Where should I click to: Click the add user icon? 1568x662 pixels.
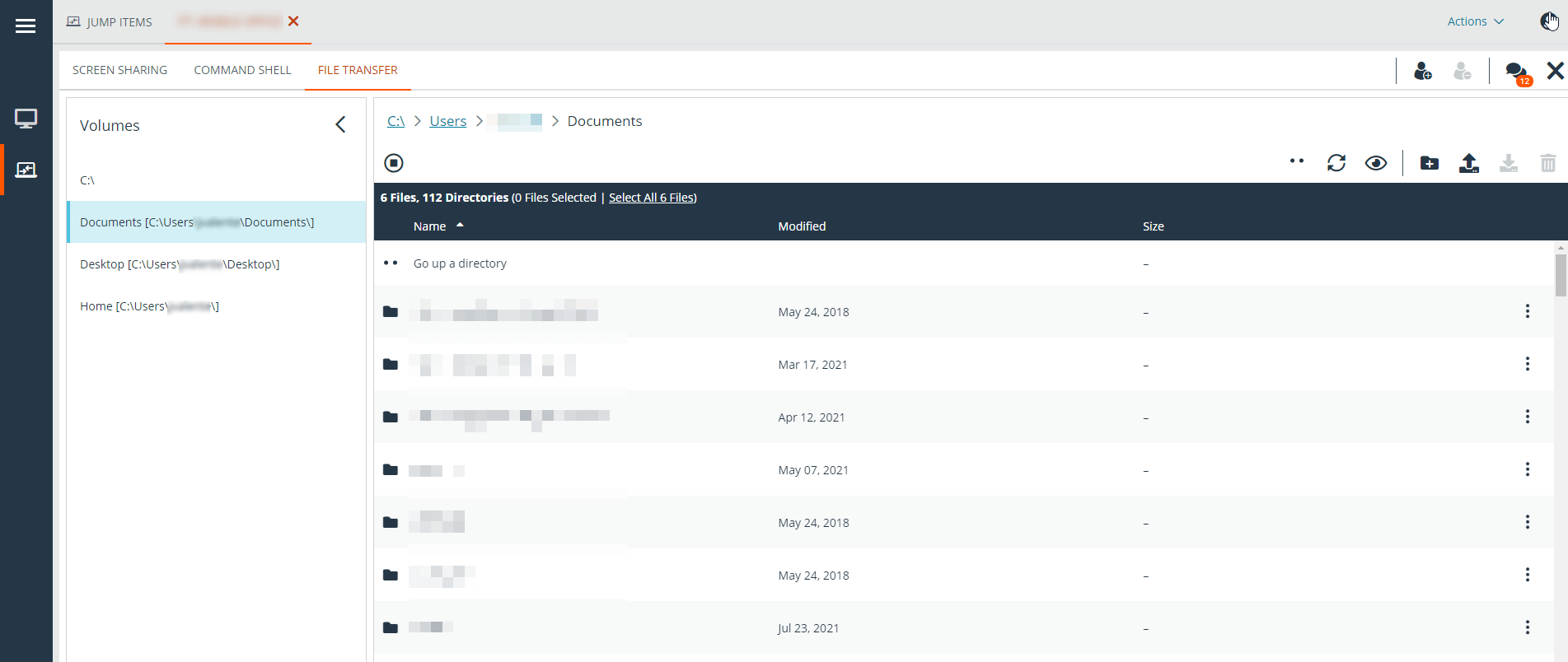(x=1422, y=72)
